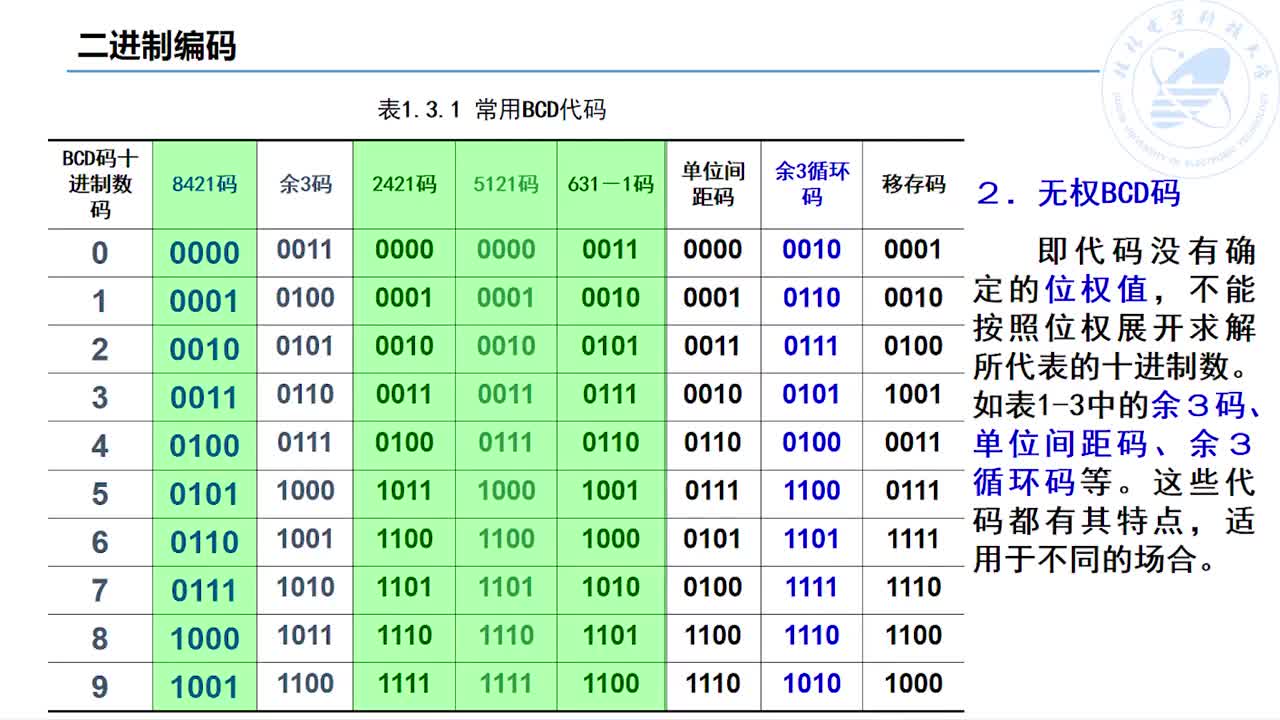Select the 631-1码 column header
Screen dimensions: 1280x720
[x=611, y=184]
